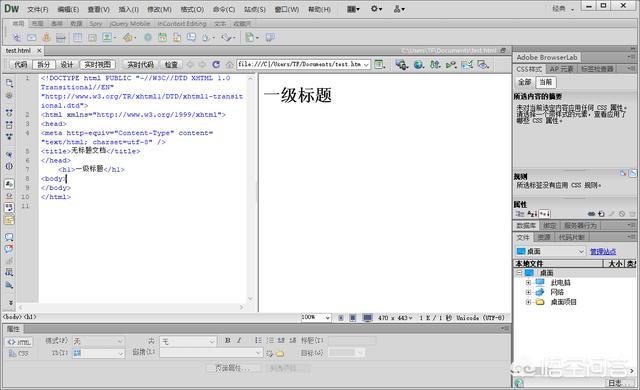Screen dimensions: 640x390
Task: Click the insert Div tag icon
Action: click(93, 38)
